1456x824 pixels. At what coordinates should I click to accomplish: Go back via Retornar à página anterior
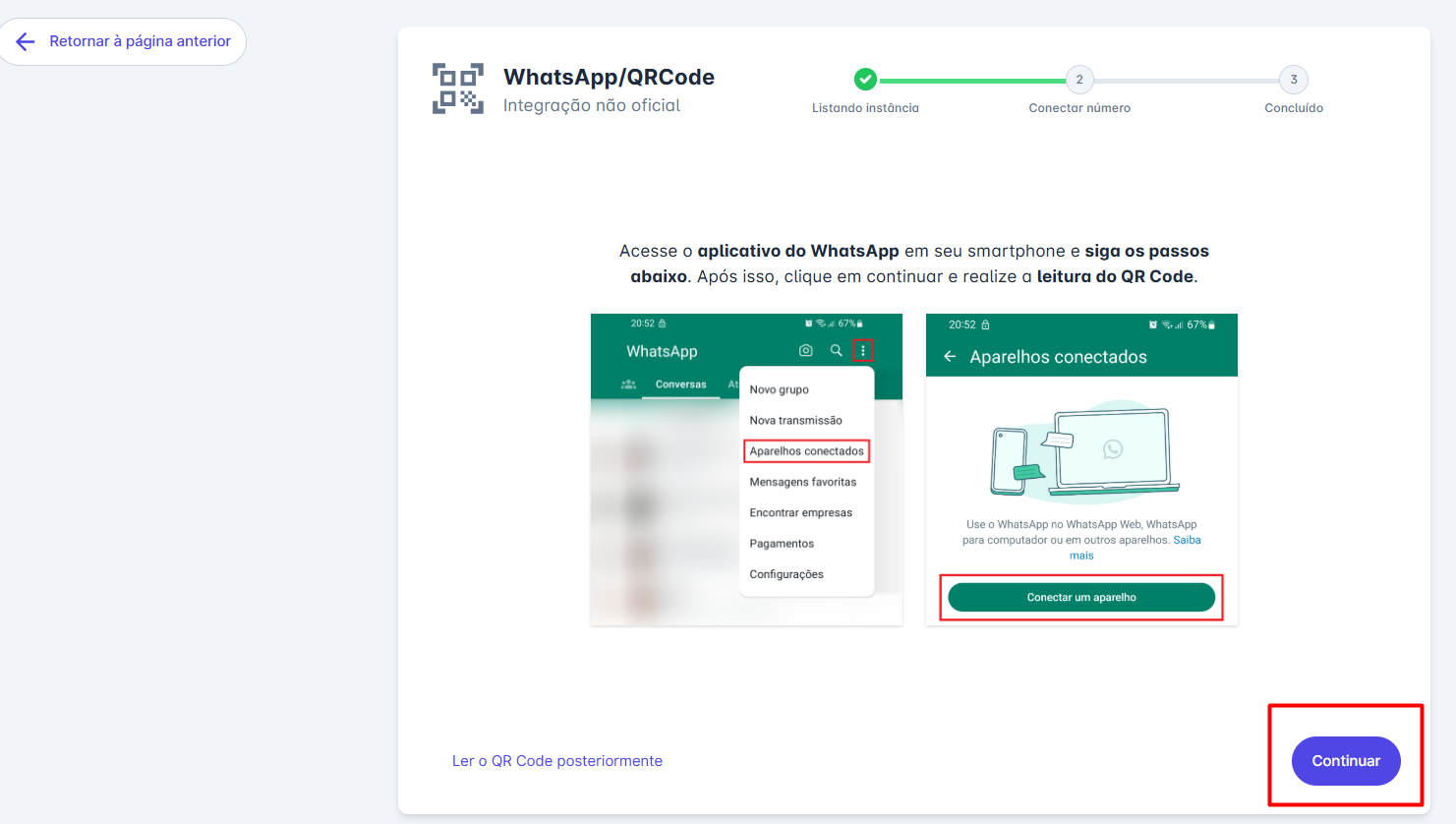pos(122,41)
